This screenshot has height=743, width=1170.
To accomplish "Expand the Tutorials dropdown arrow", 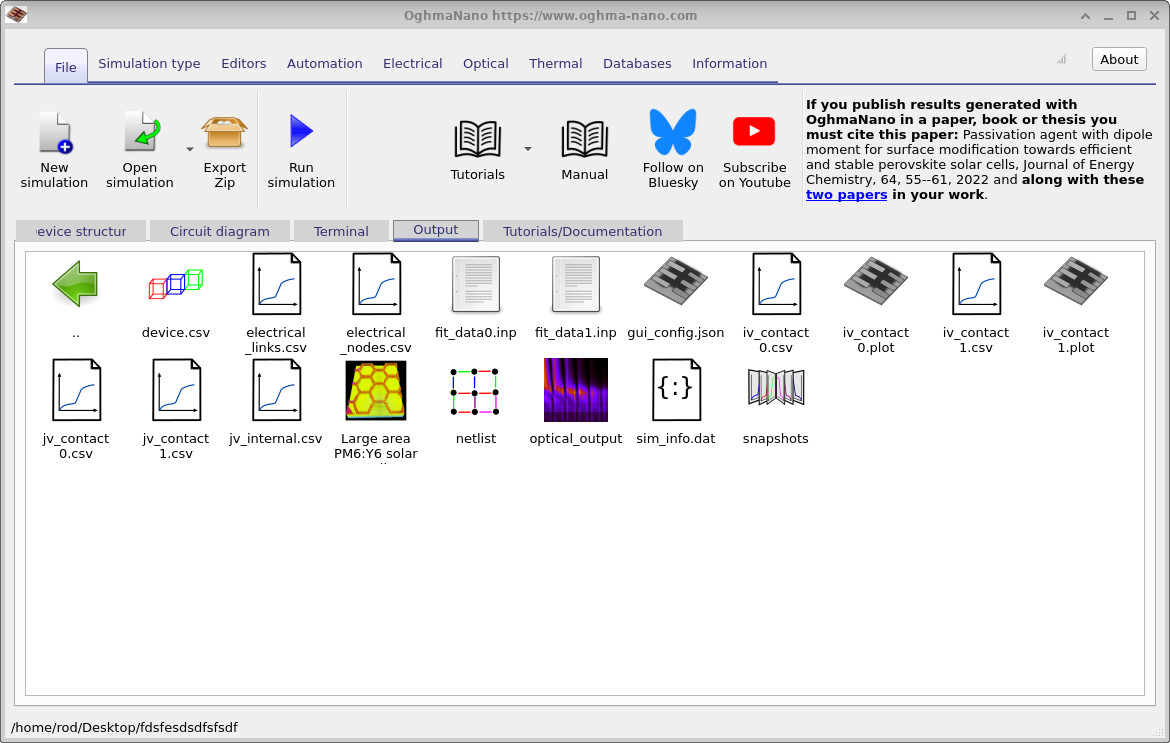I will 527,146.
